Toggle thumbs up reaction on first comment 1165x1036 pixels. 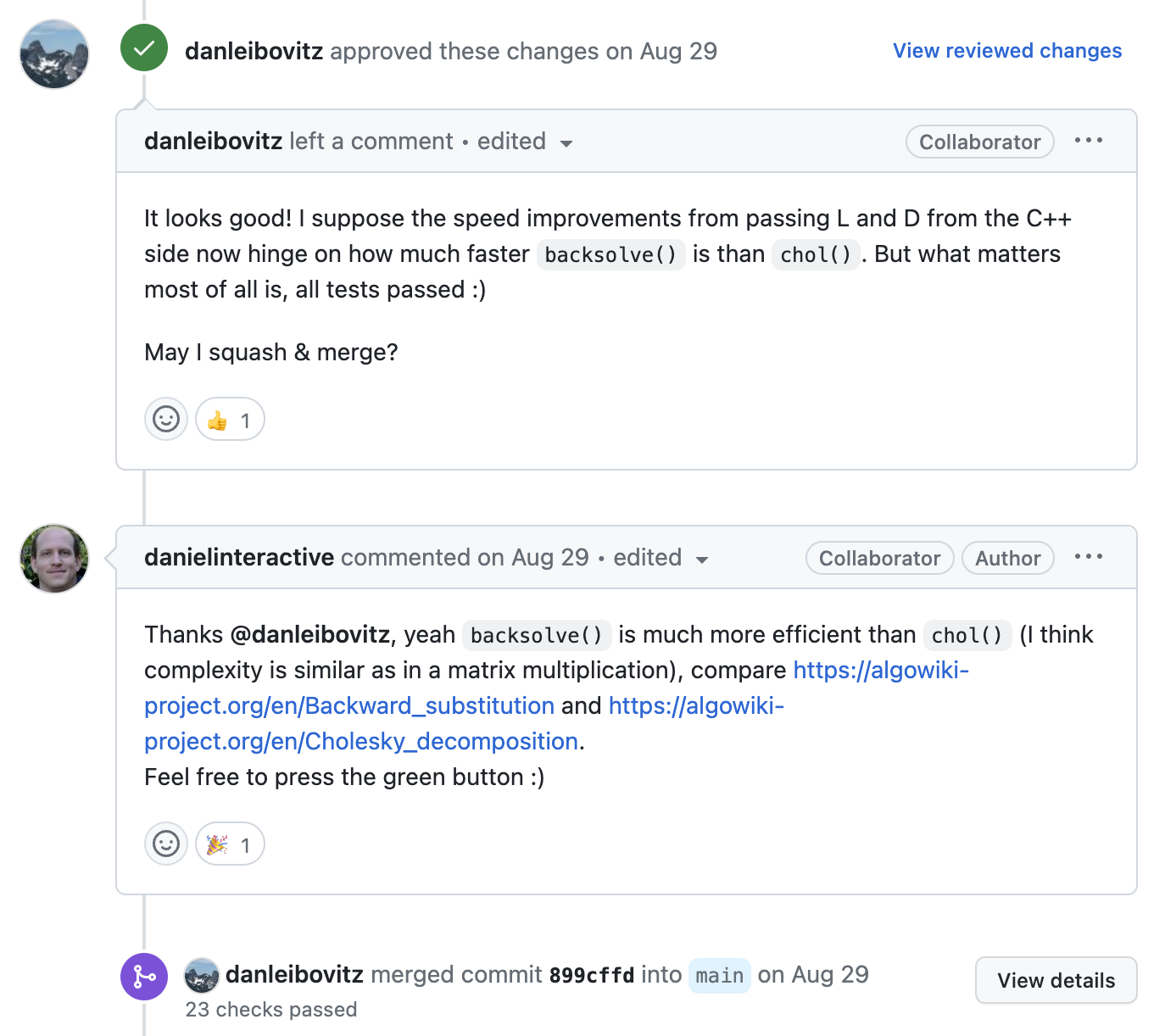pyautogui.click(x=230, y=420)
